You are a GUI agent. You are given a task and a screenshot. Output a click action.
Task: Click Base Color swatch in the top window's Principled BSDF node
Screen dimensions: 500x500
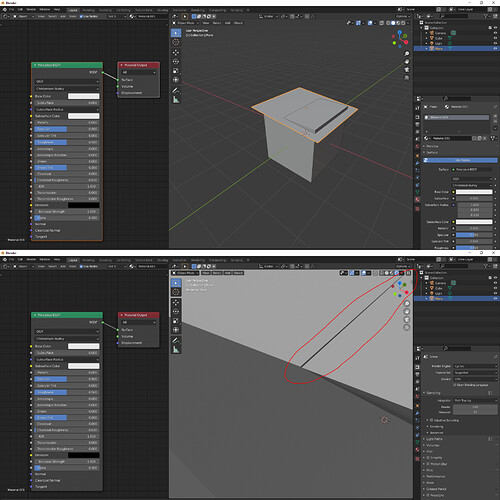[83, 96]
